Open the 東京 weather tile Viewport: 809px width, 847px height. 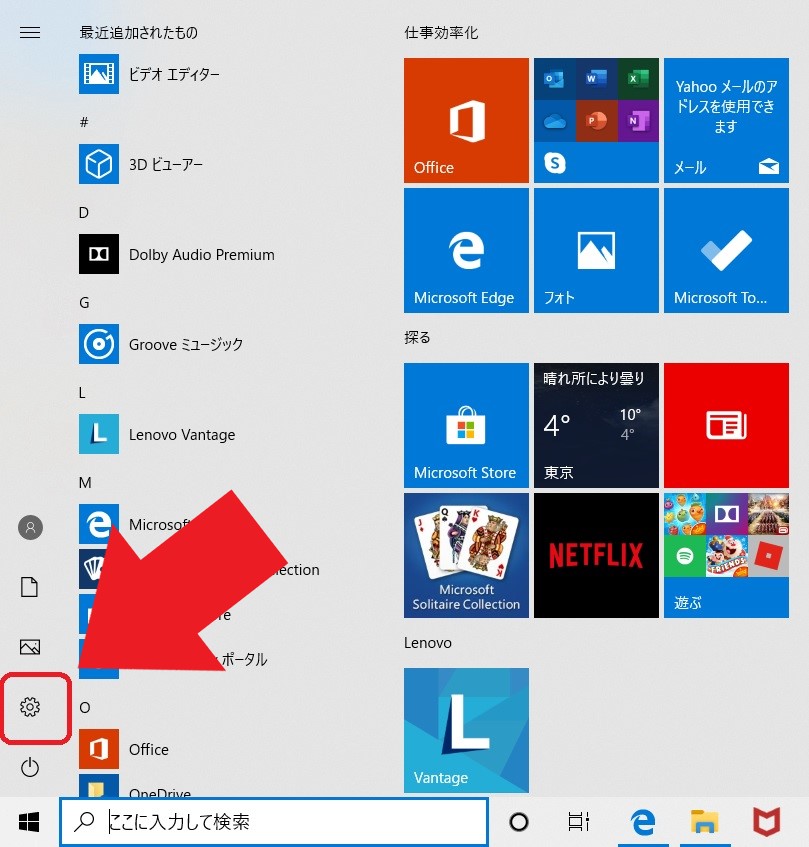click(596, 426)
